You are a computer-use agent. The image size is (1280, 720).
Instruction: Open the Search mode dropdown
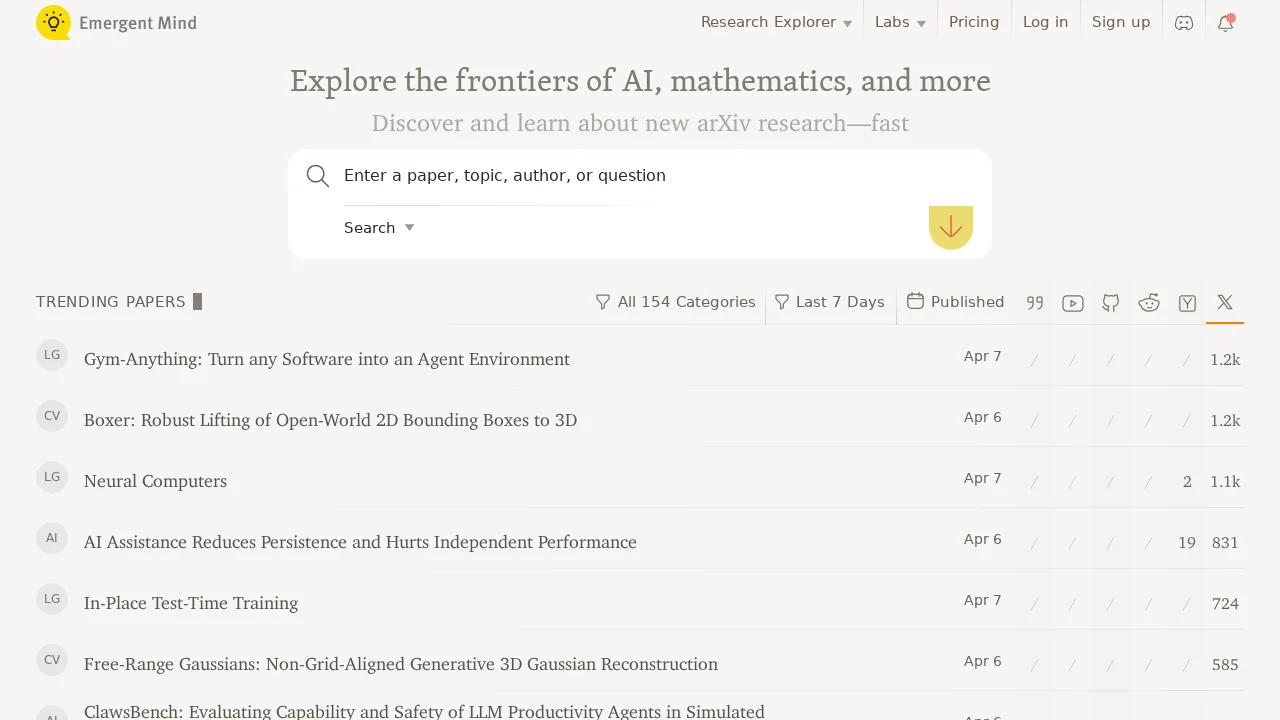(379, 227)
